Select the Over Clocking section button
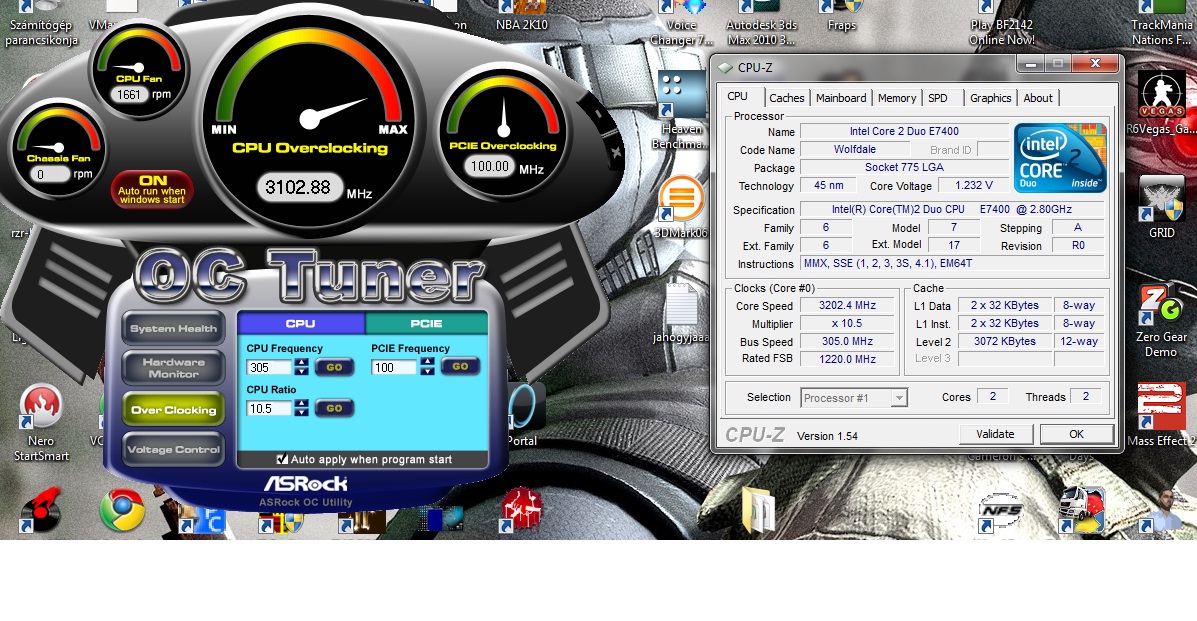 pyautogui.click(x=173, y=409)
